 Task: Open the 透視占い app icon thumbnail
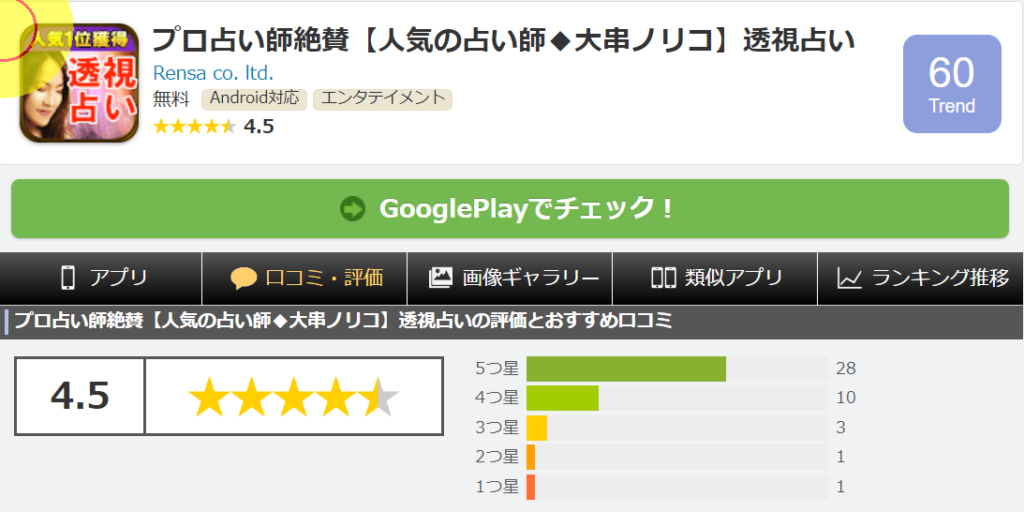point(80,83)
